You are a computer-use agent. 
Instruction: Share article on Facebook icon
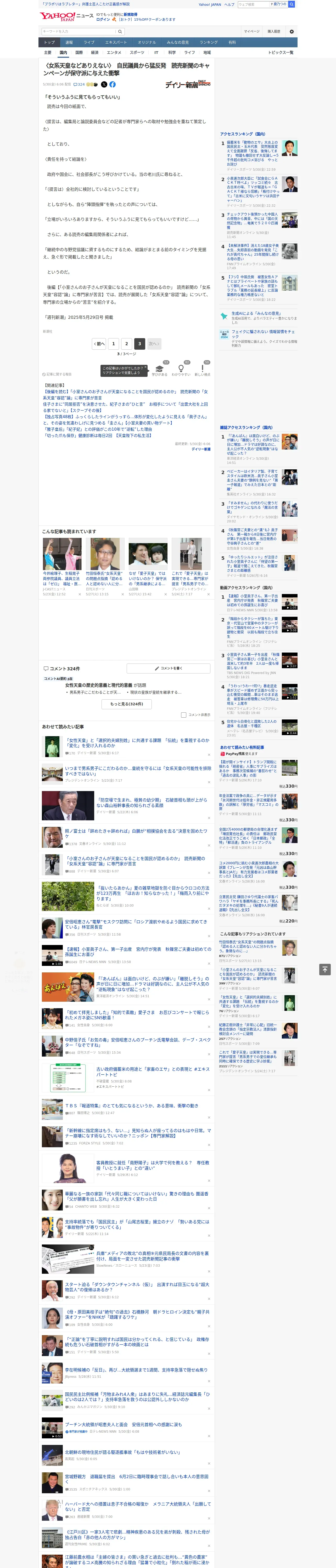112,85
